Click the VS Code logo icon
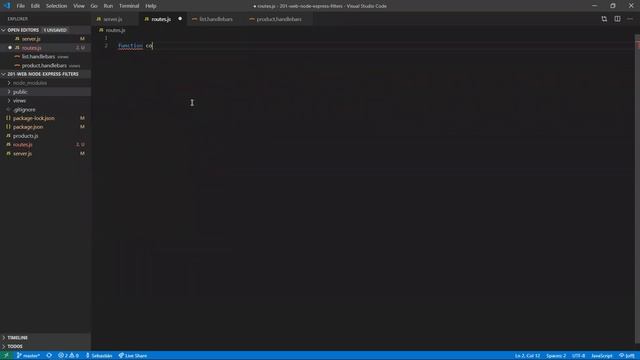The width and height of the screenshot is (640, 360). 7,6
